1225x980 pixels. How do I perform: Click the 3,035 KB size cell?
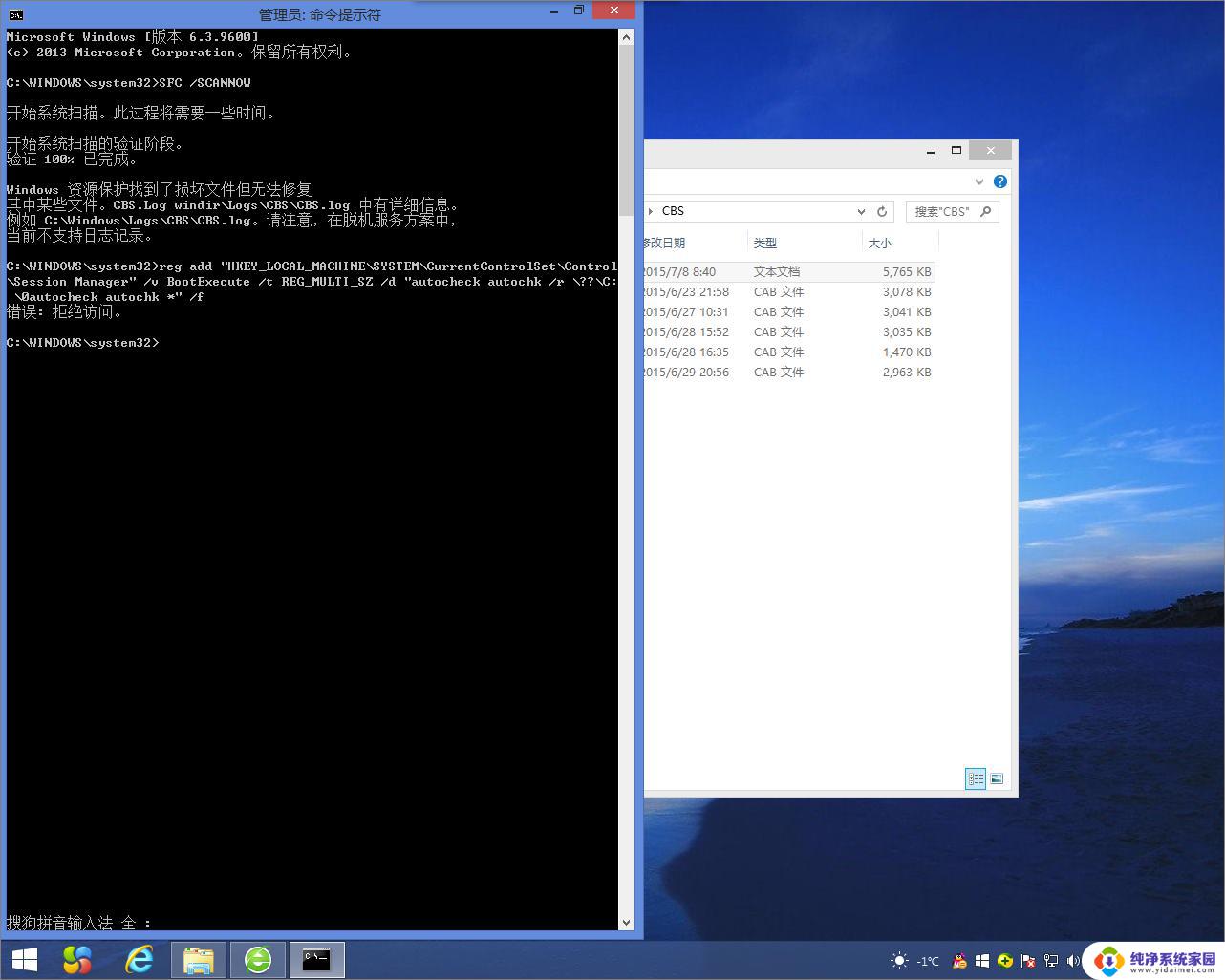(x=906, y=332)
